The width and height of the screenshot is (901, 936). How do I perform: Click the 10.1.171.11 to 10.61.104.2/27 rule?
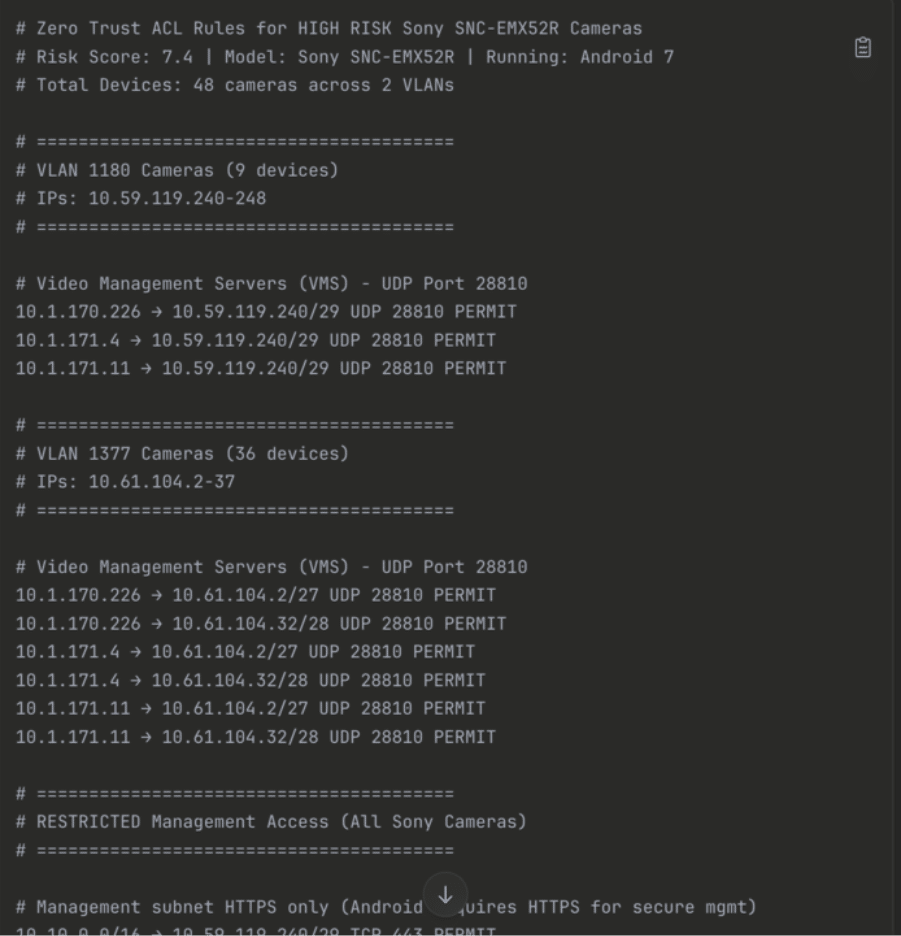pyautogui.click(x=251, y=708)
